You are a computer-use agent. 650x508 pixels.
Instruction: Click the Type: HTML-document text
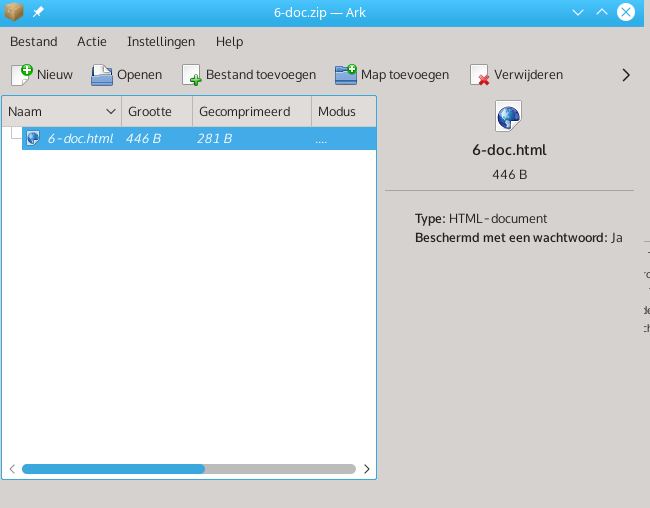pyautogui.click(x=481, y=219)
